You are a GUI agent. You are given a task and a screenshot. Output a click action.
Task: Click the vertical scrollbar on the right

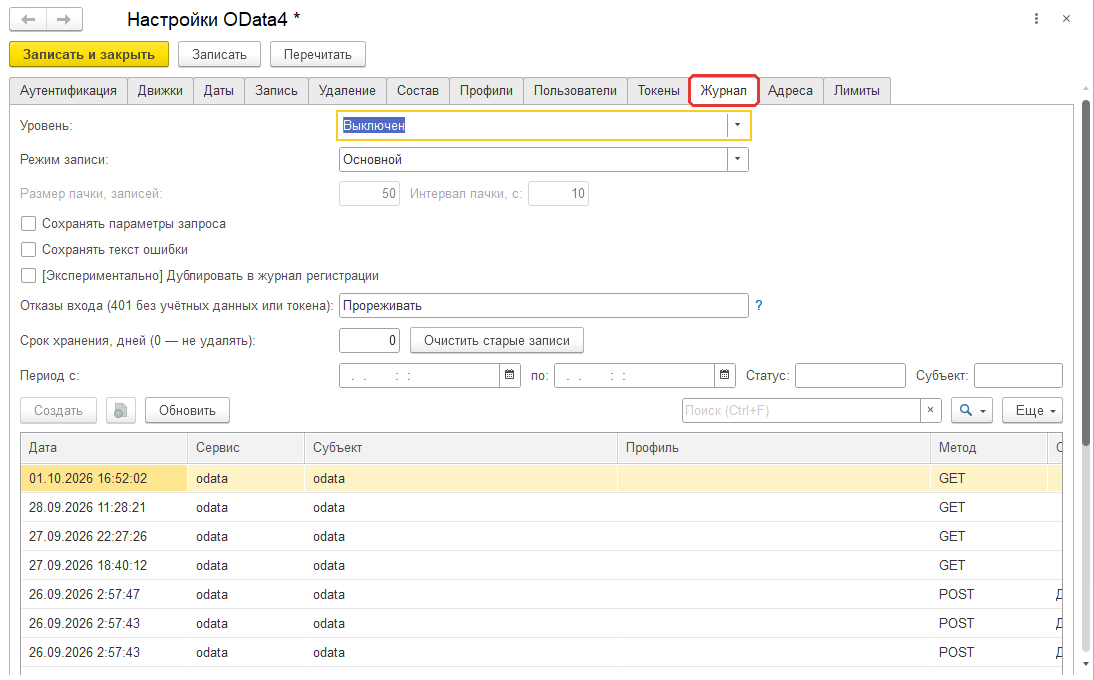(x=1086, y=272)
